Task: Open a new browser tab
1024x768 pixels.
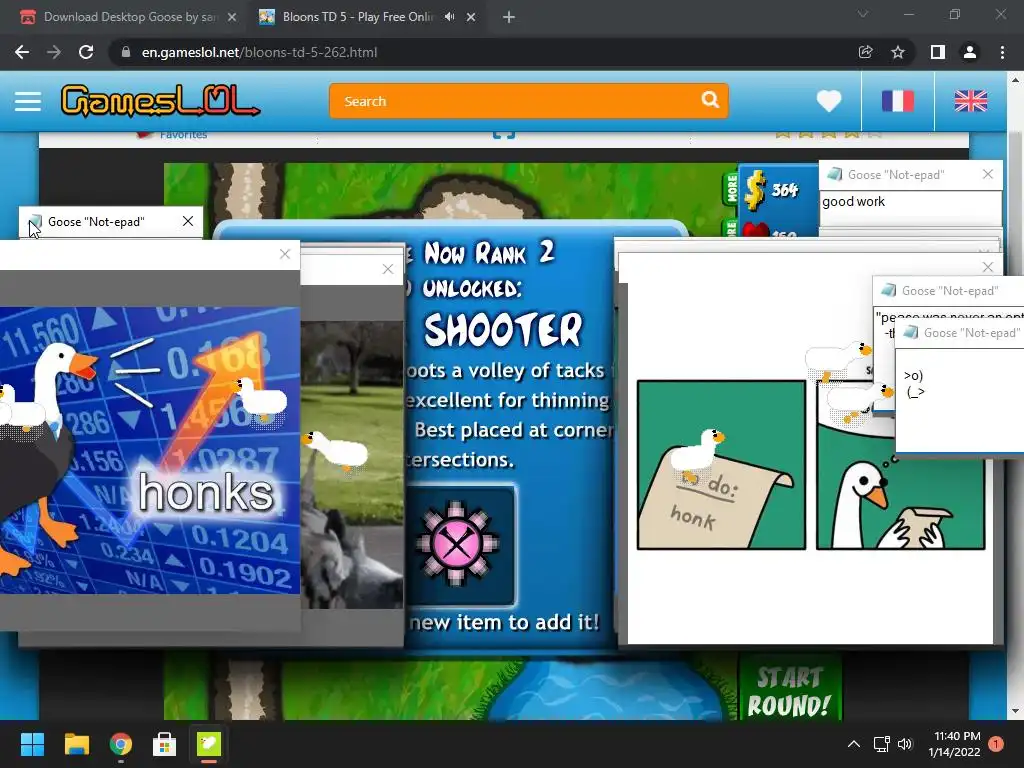Action: 509,17
